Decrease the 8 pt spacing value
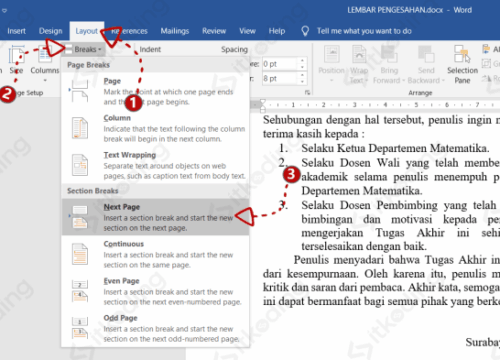Image resolution: width=500 pixels, height=360 pixels. point(302,82)
